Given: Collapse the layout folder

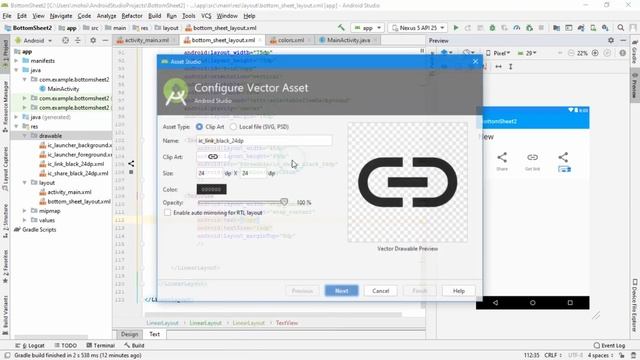Looking at the screenshot, I should [25, 182].
